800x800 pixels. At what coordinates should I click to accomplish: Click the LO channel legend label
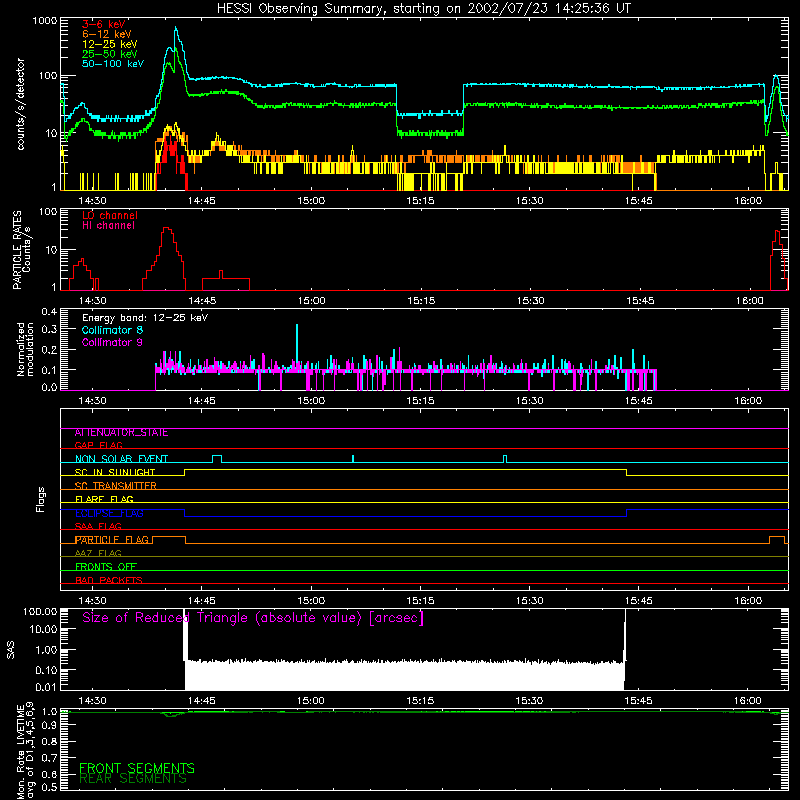(110, 215)
